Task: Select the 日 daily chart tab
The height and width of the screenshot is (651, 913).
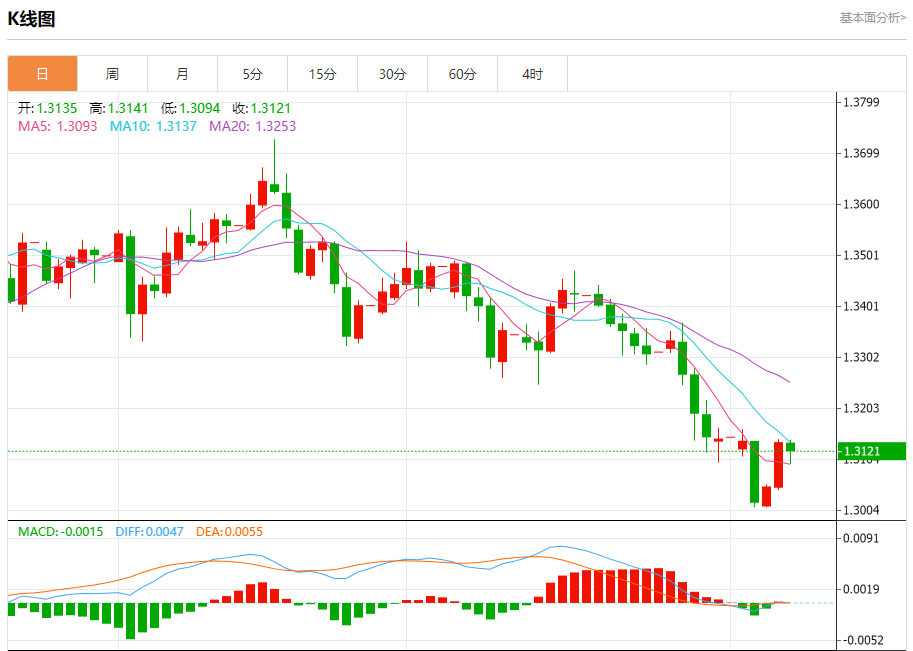Action: click(43, 74)
